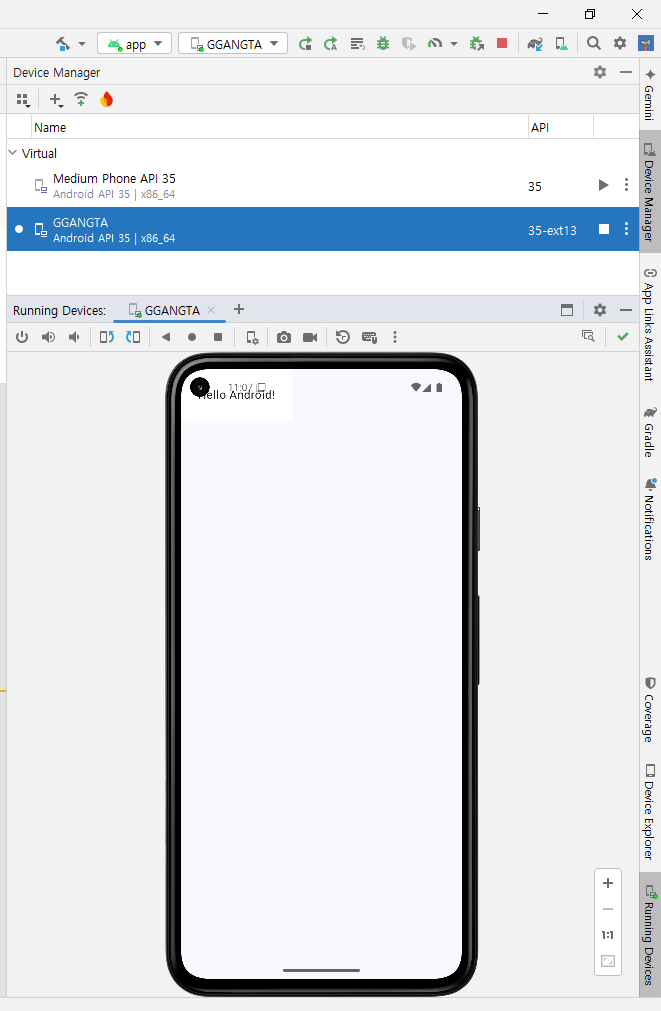Click the Profile app gauge icon
661x1011 pixels.
click(x=435, y=44)
